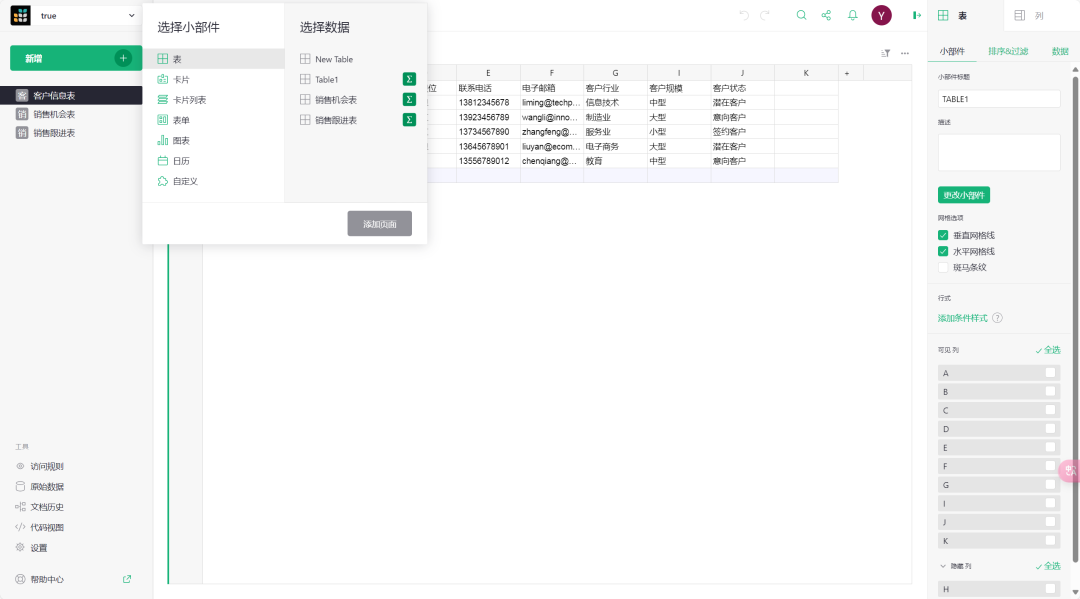The image size is (1080, 599).
Task: Collapse the 隐藏列 section
Action: 943,566
